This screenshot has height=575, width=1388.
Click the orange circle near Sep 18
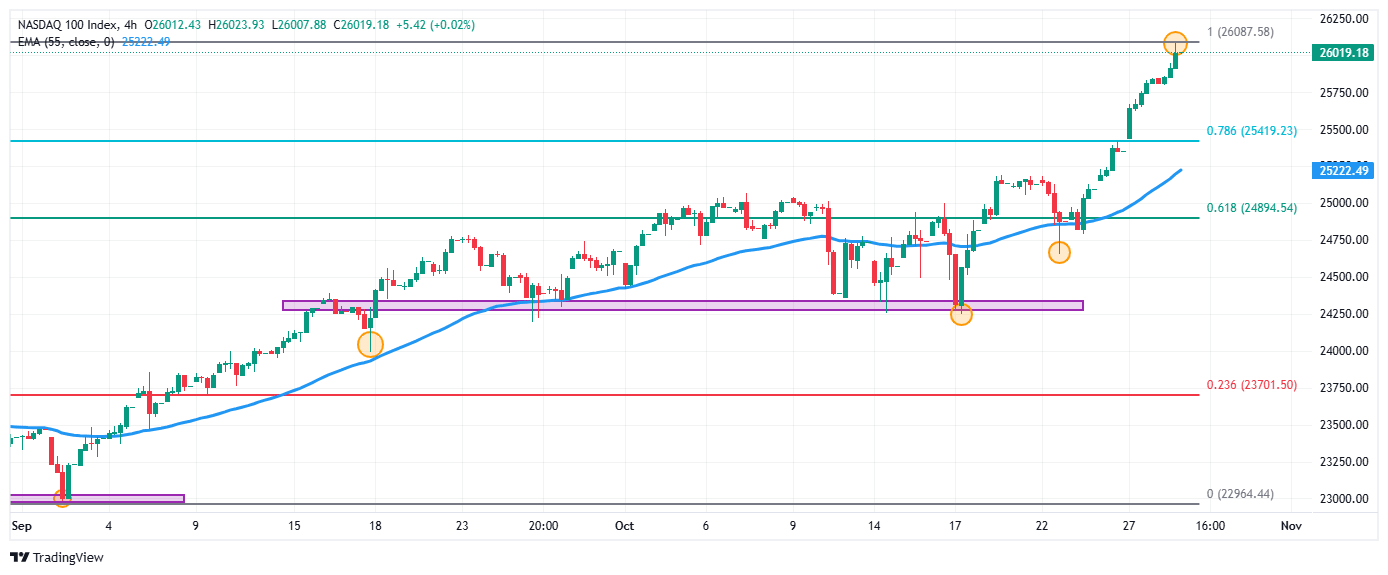370,344
